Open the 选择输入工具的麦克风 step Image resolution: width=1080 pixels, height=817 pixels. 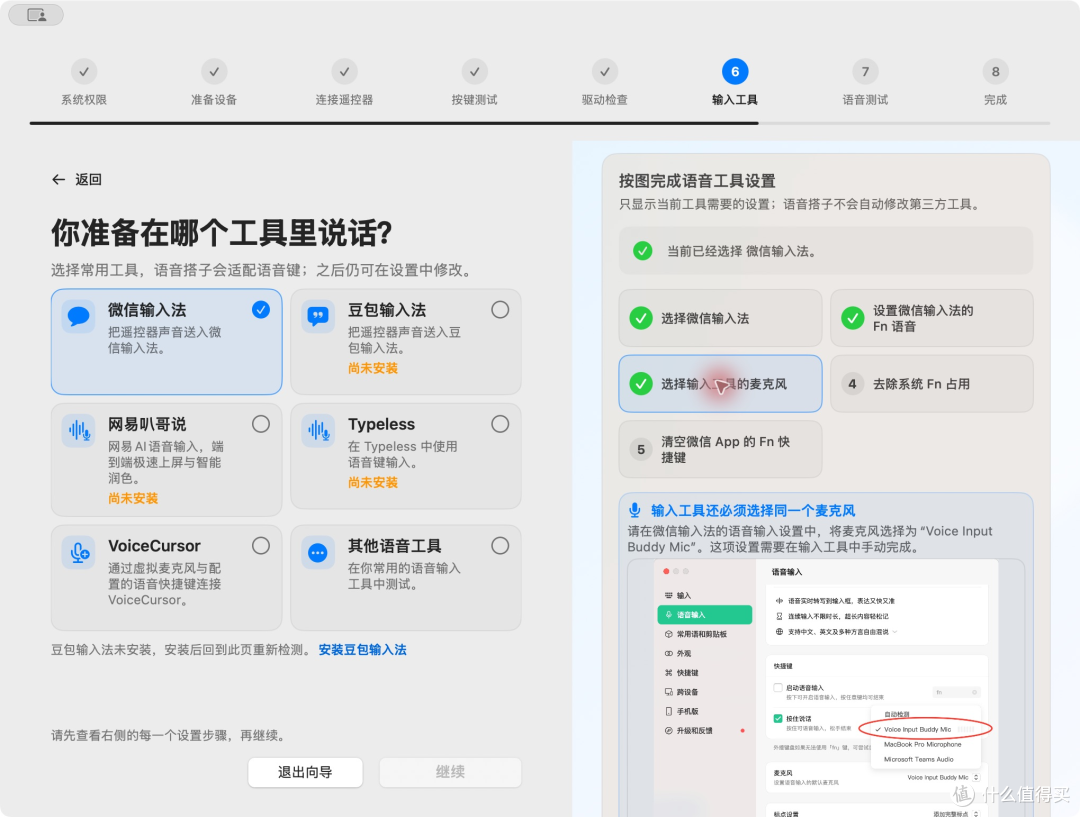pyautogui.click(x=720, y=384)
